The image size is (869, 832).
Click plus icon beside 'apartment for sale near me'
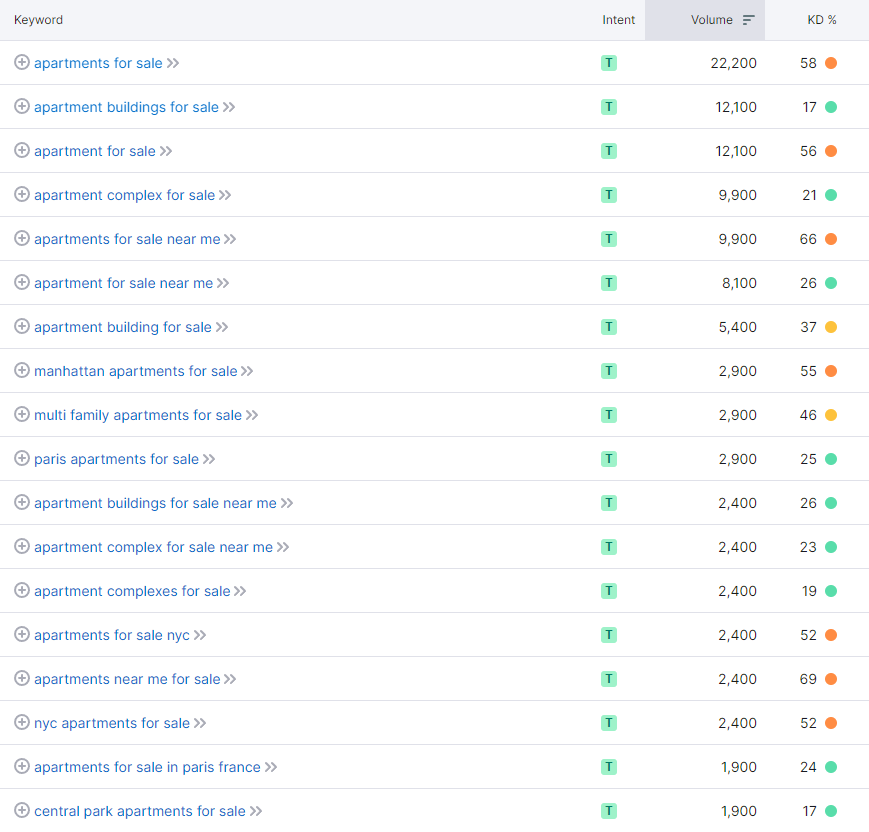click(22, 282)
